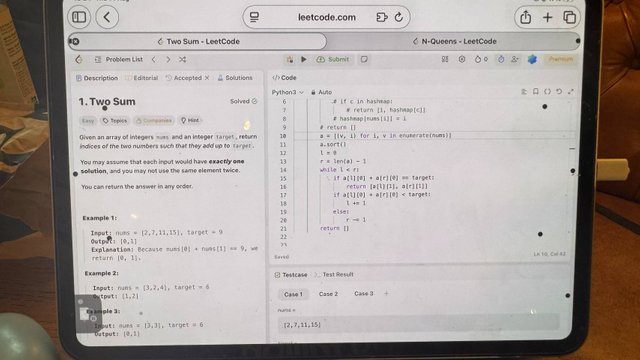Viewport: 640px width, 360px height.
Task: Tap the leetcode.com address field
Action: [327, 17]
